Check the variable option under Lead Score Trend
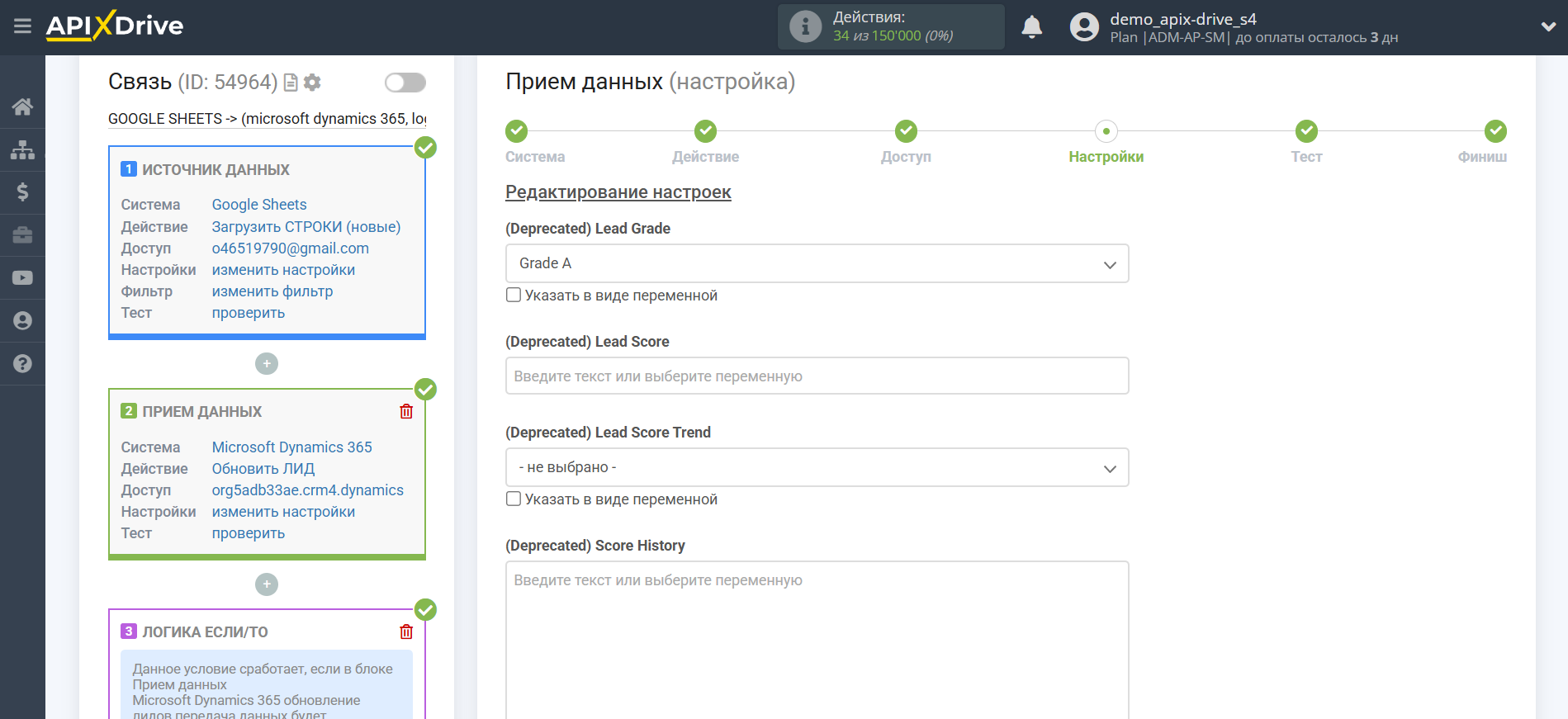Image resolution: width=1568 pixels, height=719 pixels. pyautogui.click(x=514, y=499)
